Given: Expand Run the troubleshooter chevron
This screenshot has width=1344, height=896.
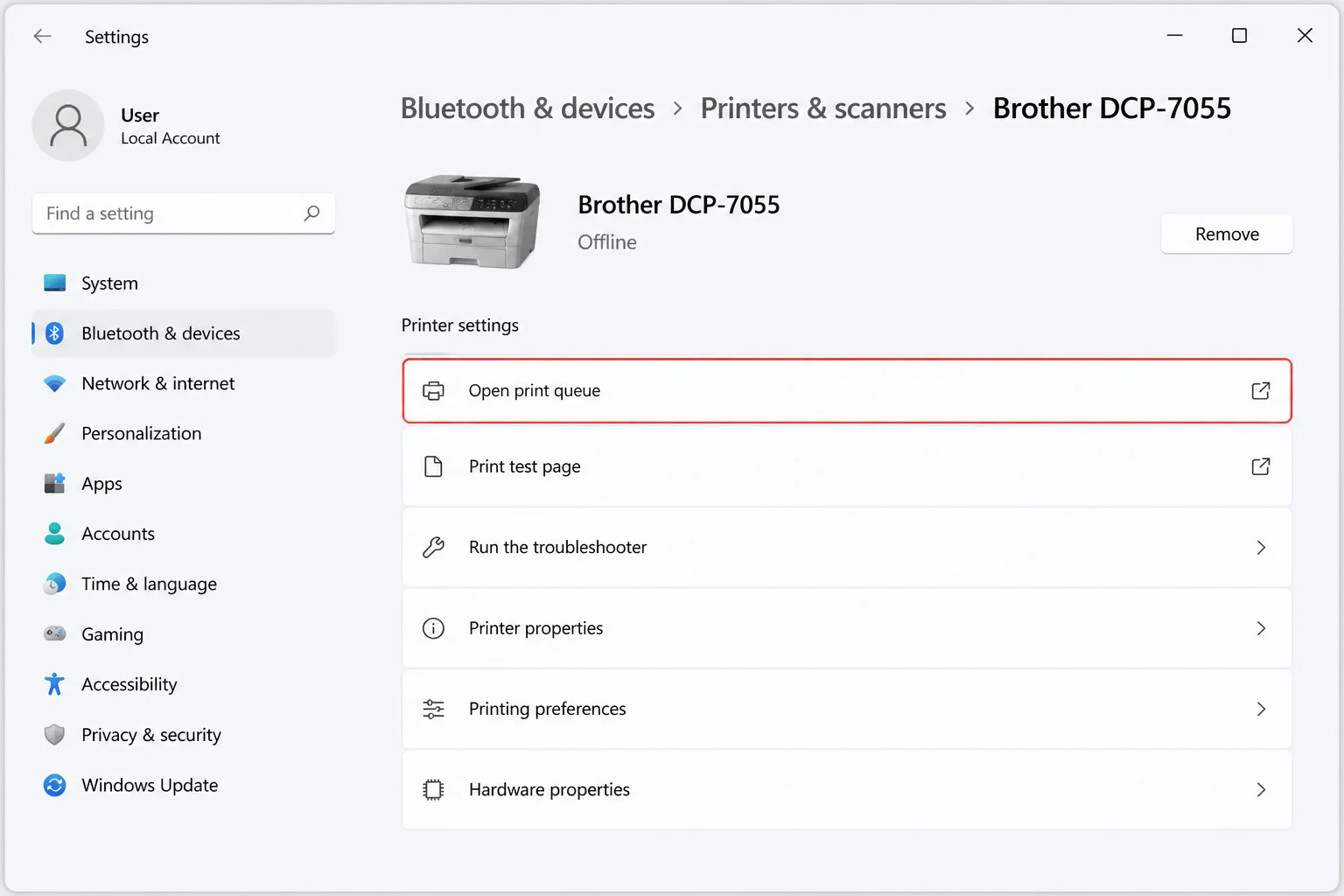Looking at the screenshot, I should (x=1261, y=547).
